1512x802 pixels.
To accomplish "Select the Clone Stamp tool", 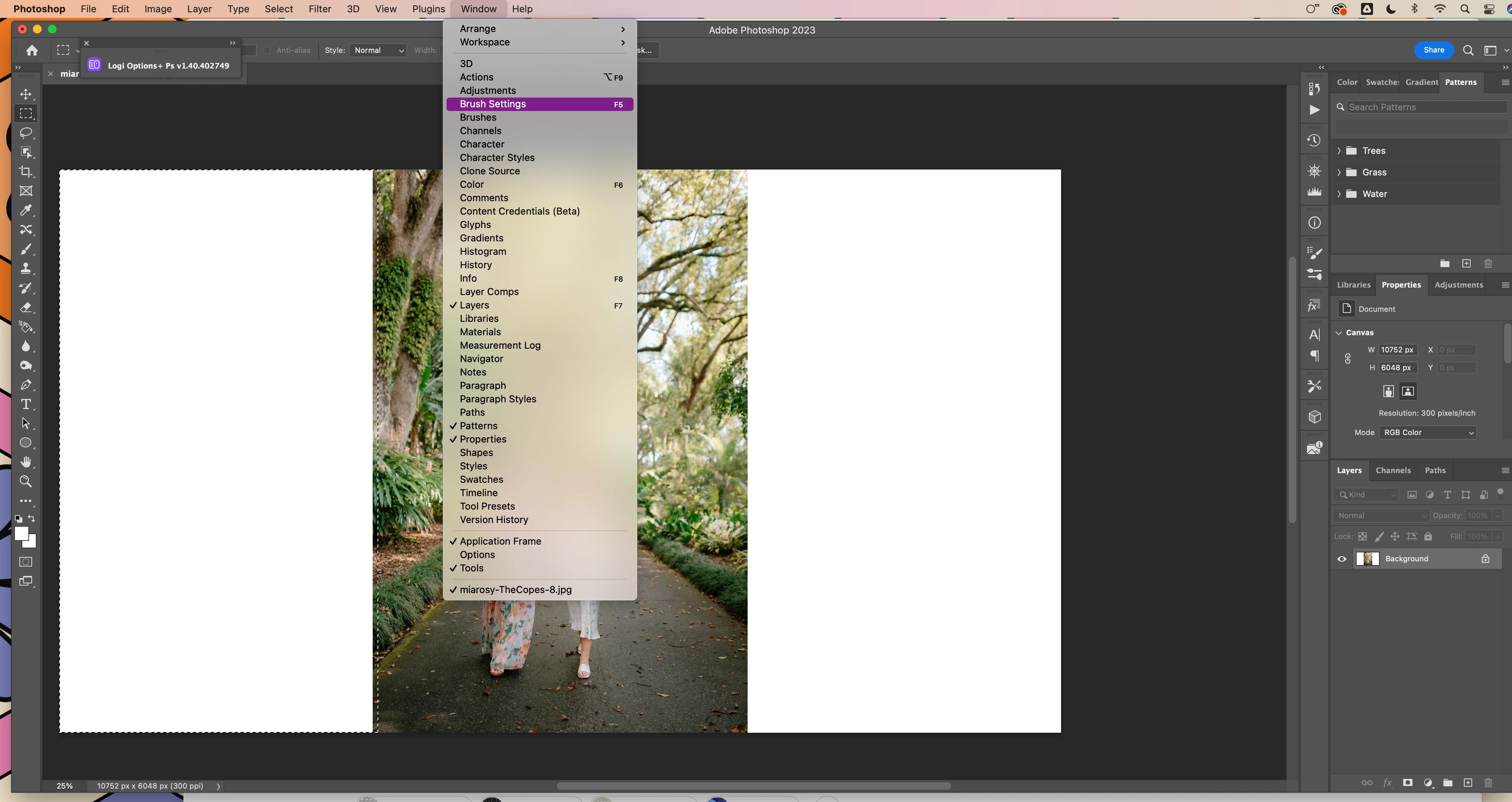I will tap(26, 269).
